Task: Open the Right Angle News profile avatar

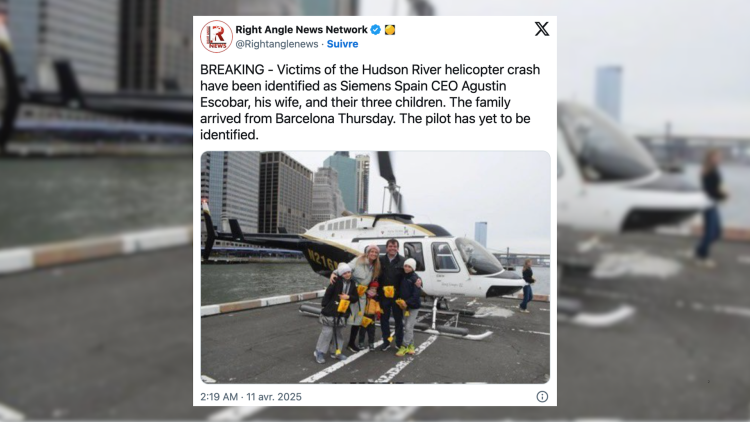Action: click(216, 36)
